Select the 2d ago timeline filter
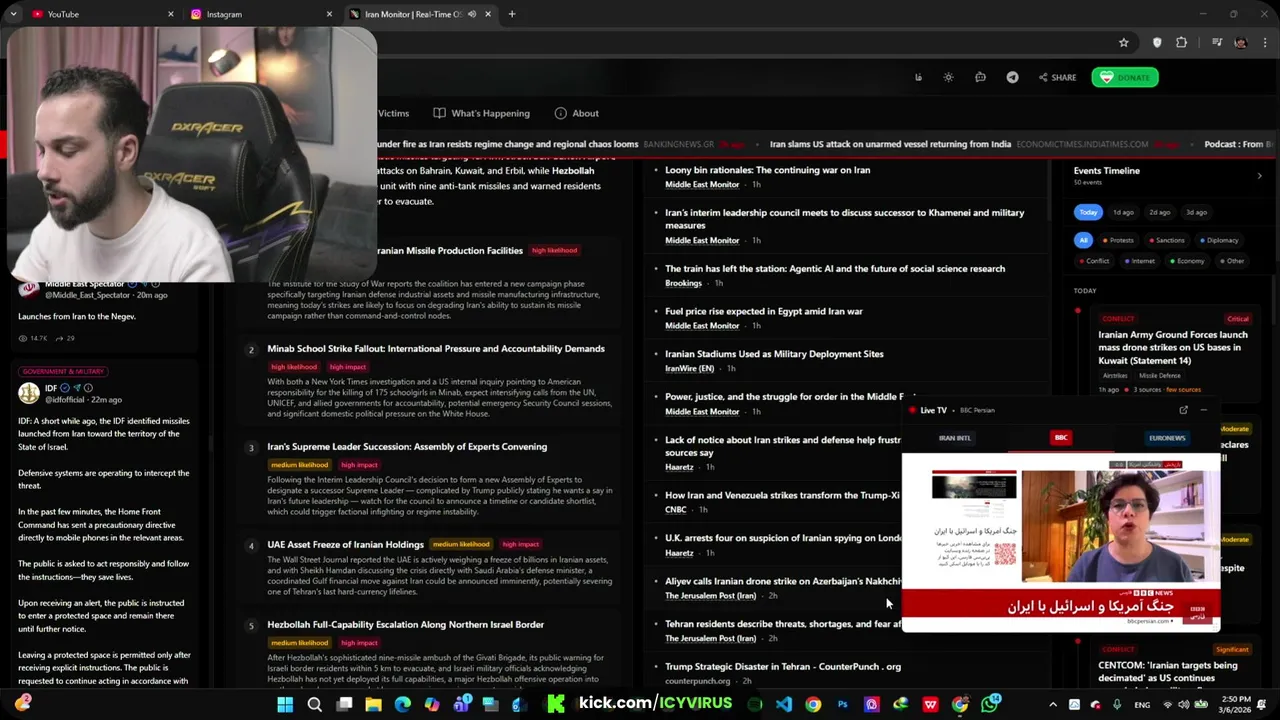This screenshot has width=1280, height=720. click(x=1160, y=212)
